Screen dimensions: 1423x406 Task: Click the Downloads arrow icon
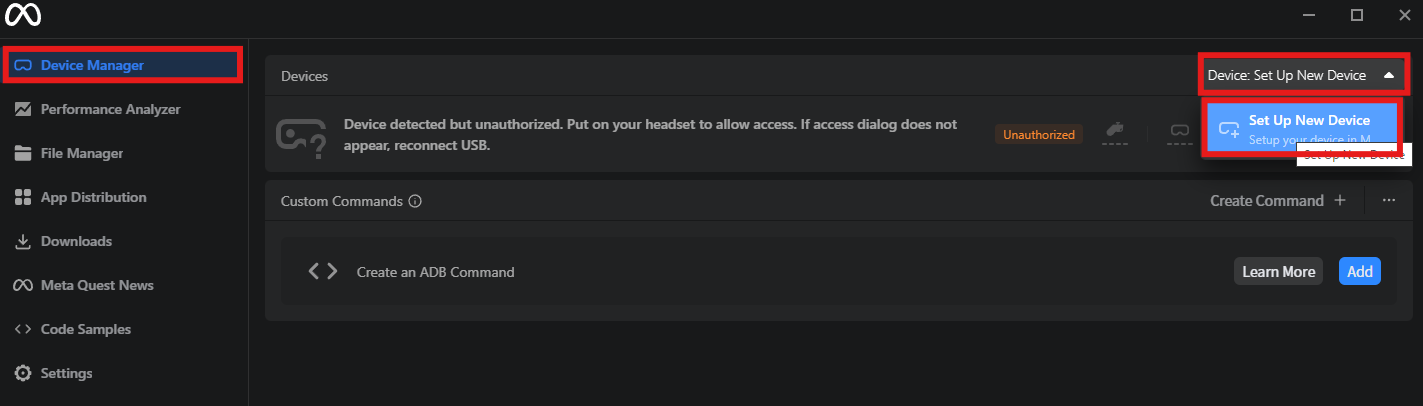[x=22, y=241]
